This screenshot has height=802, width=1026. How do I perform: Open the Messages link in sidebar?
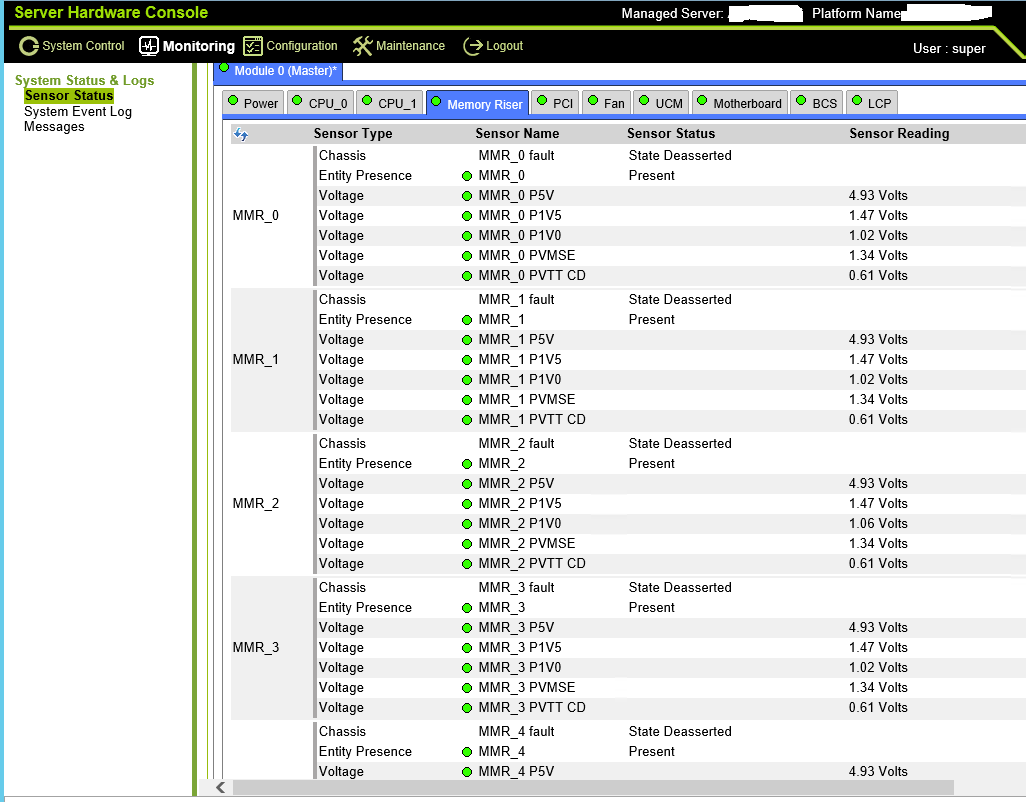54,127
